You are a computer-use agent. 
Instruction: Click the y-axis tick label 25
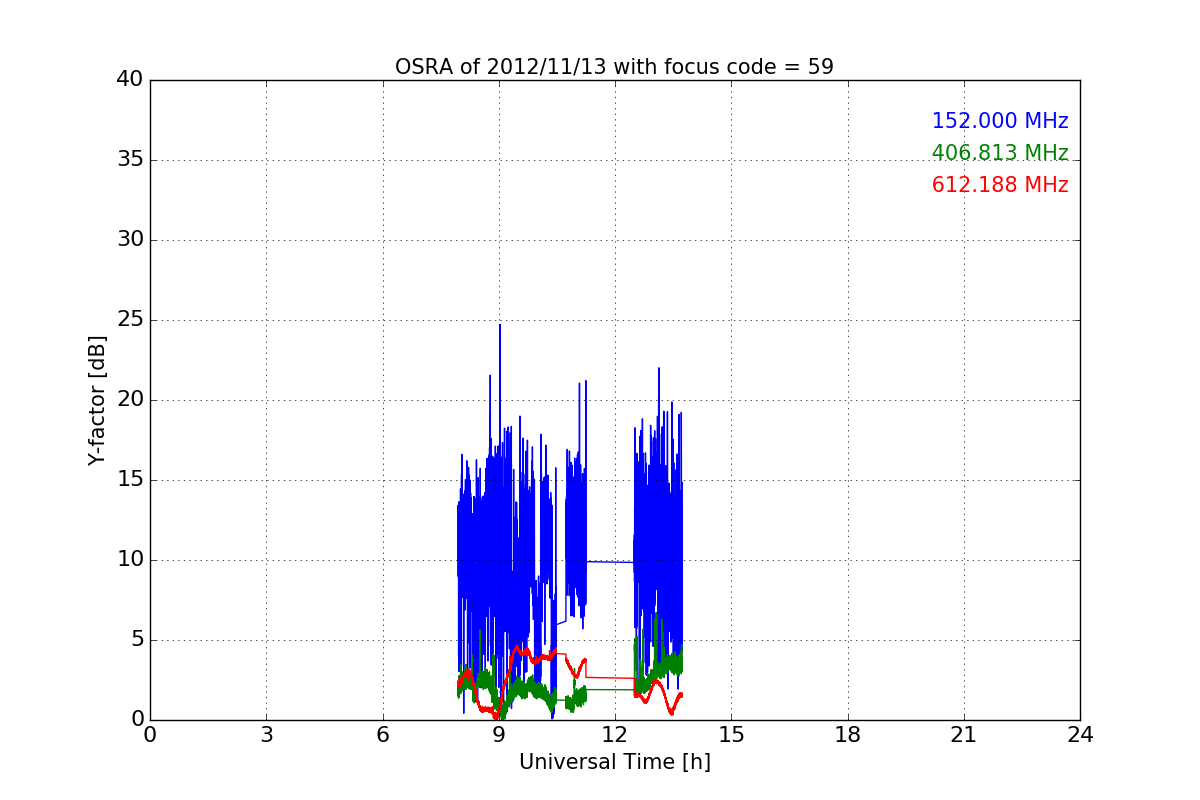click(130, 320)
